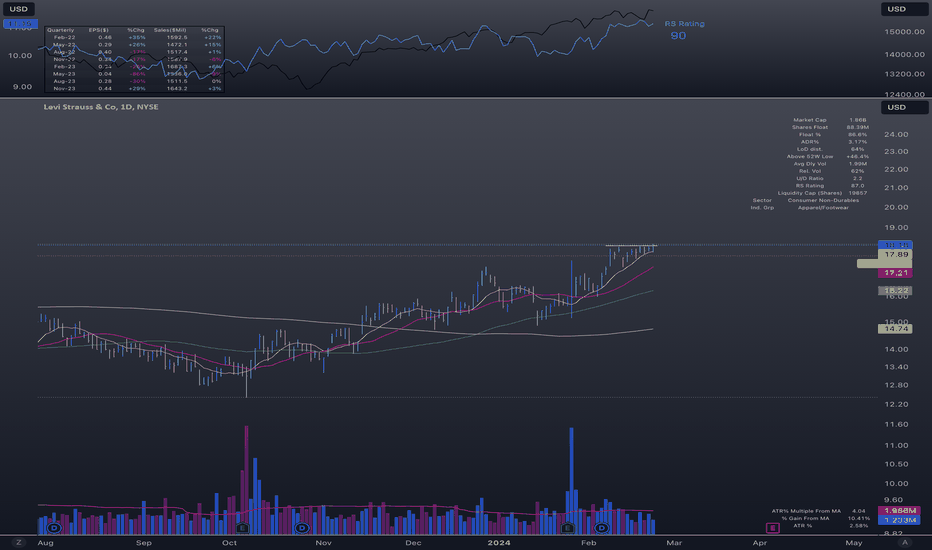Image resolution: width=932 pixels, height=550 pixels.
Task: Select the Aug-23 quarter row label
Action: [64, 81]
